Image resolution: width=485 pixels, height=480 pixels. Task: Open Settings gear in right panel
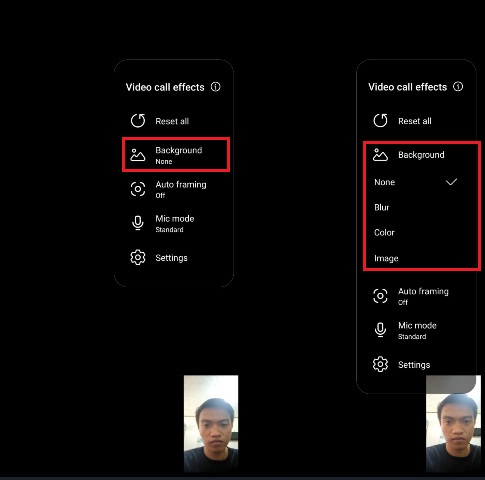[380, 364]
